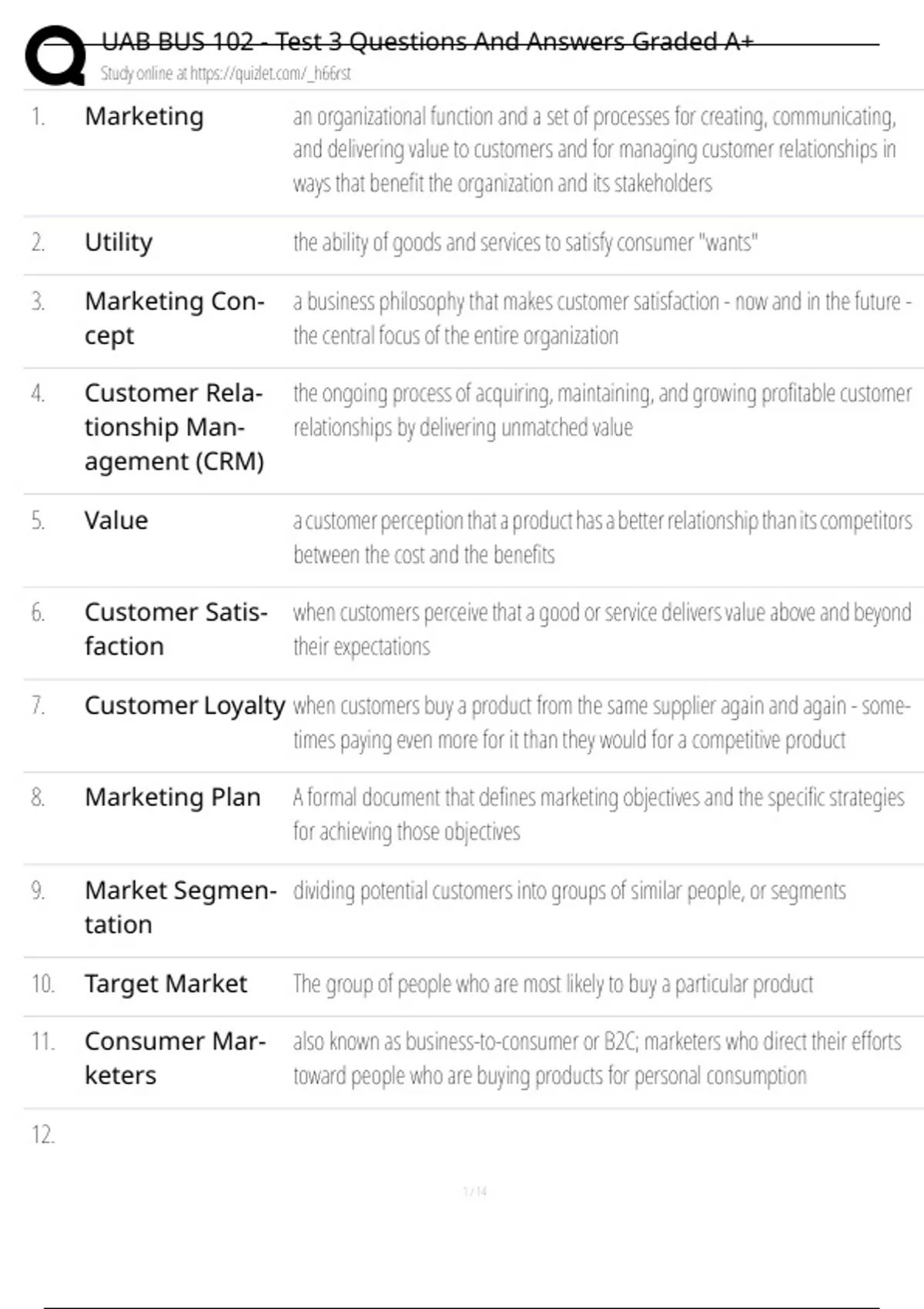
Task: Click the page indicator 1/14
Action: (475, 1191)
